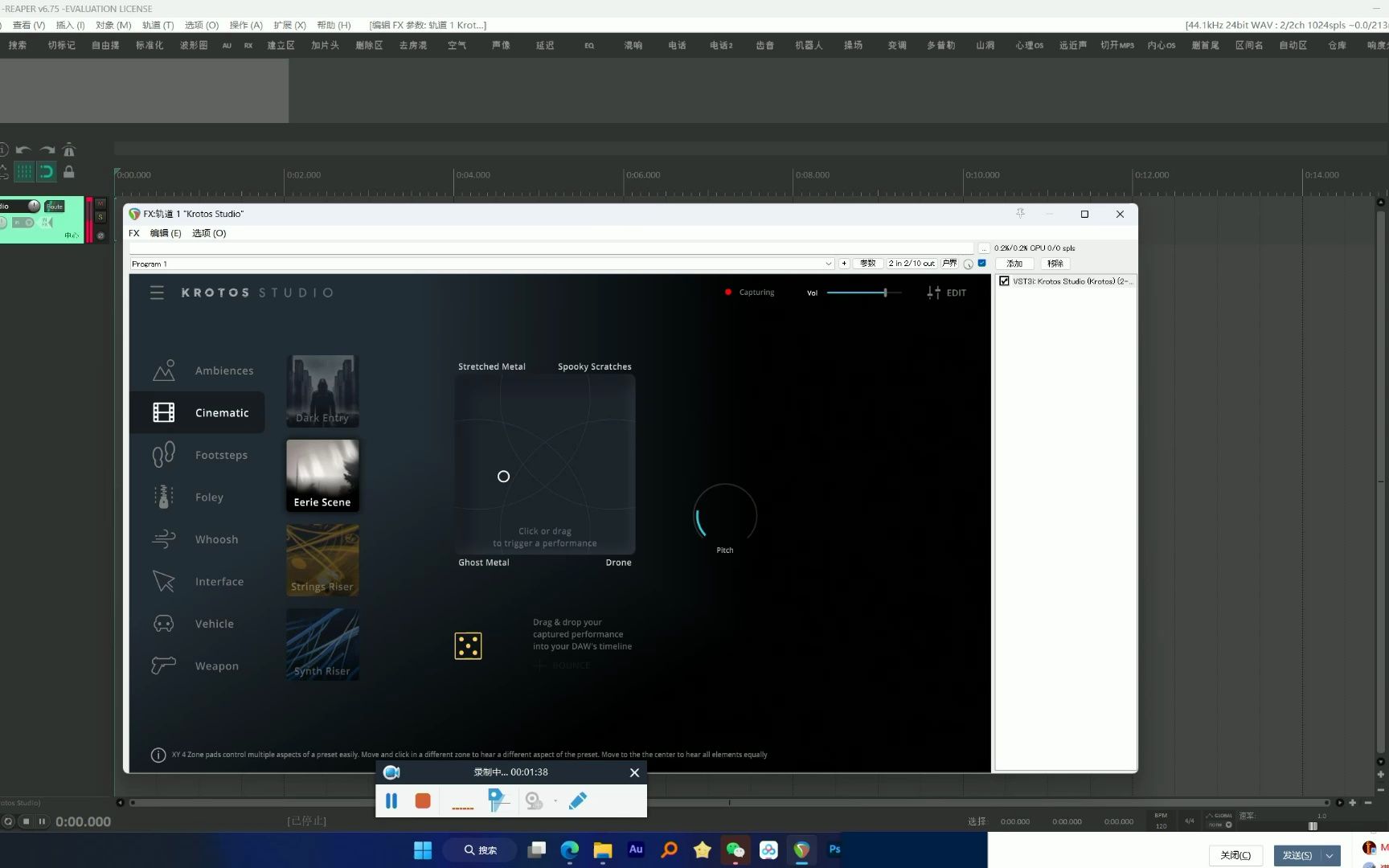1389x868 pixels.
Task: Open REAPER 轨道 (T) menu
Action: click(158, 25)
